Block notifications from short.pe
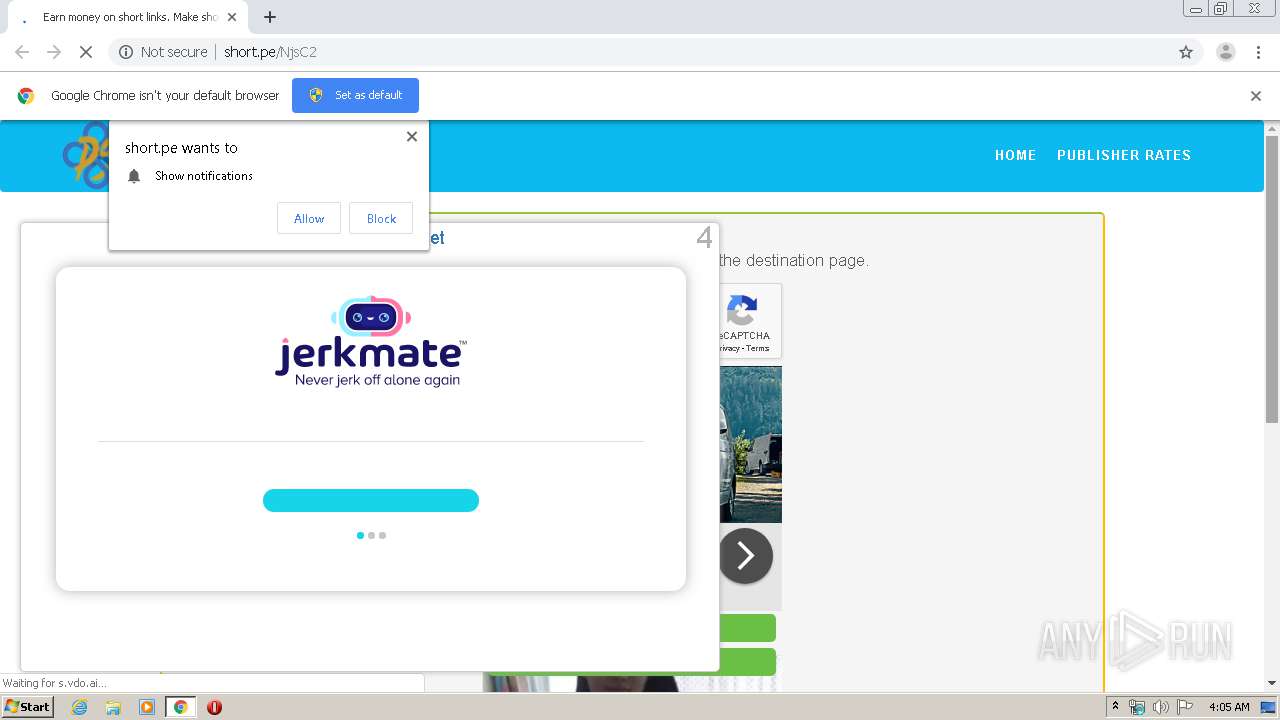1280x720 pixels. click(381, 218)
